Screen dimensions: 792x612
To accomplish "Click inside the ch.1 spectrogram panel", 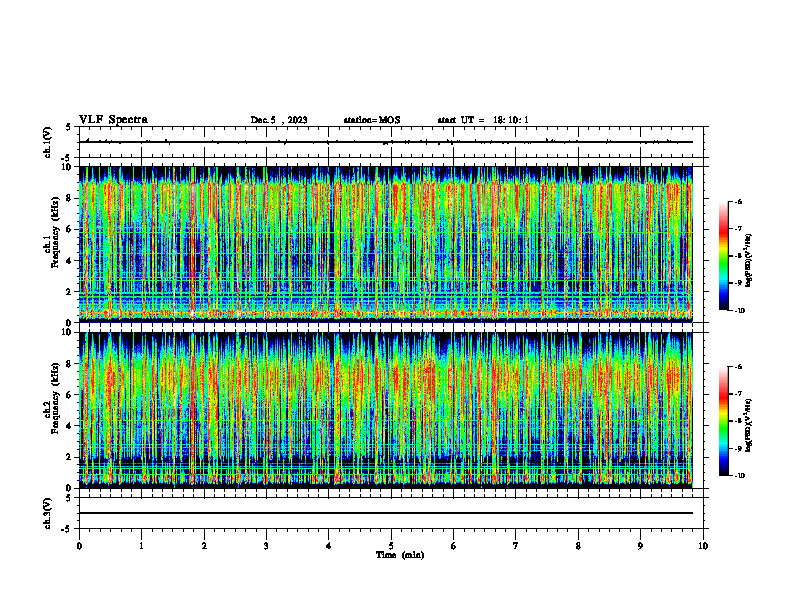I will (385, 244).
